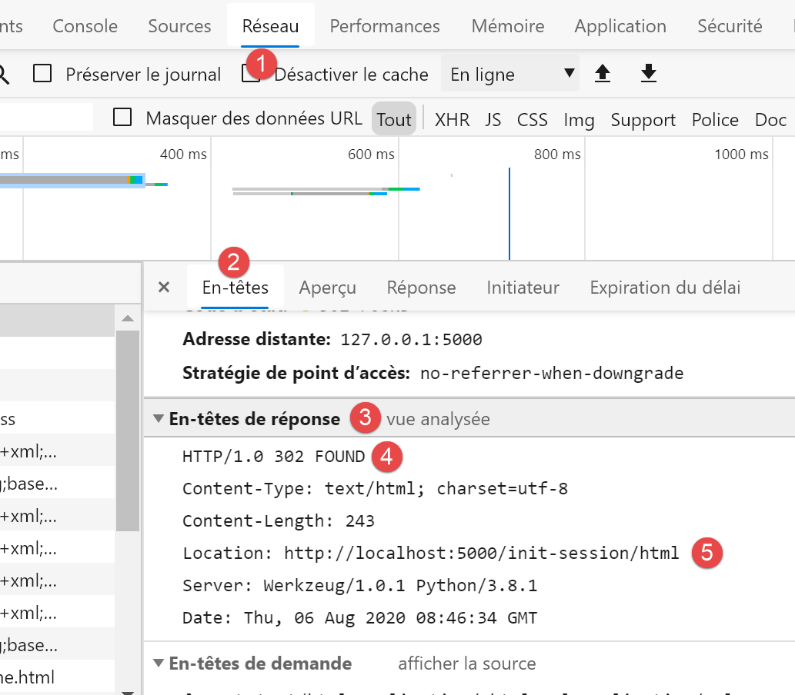Click afficher la source link
The image size is (795, 695).
click(466, 663)
